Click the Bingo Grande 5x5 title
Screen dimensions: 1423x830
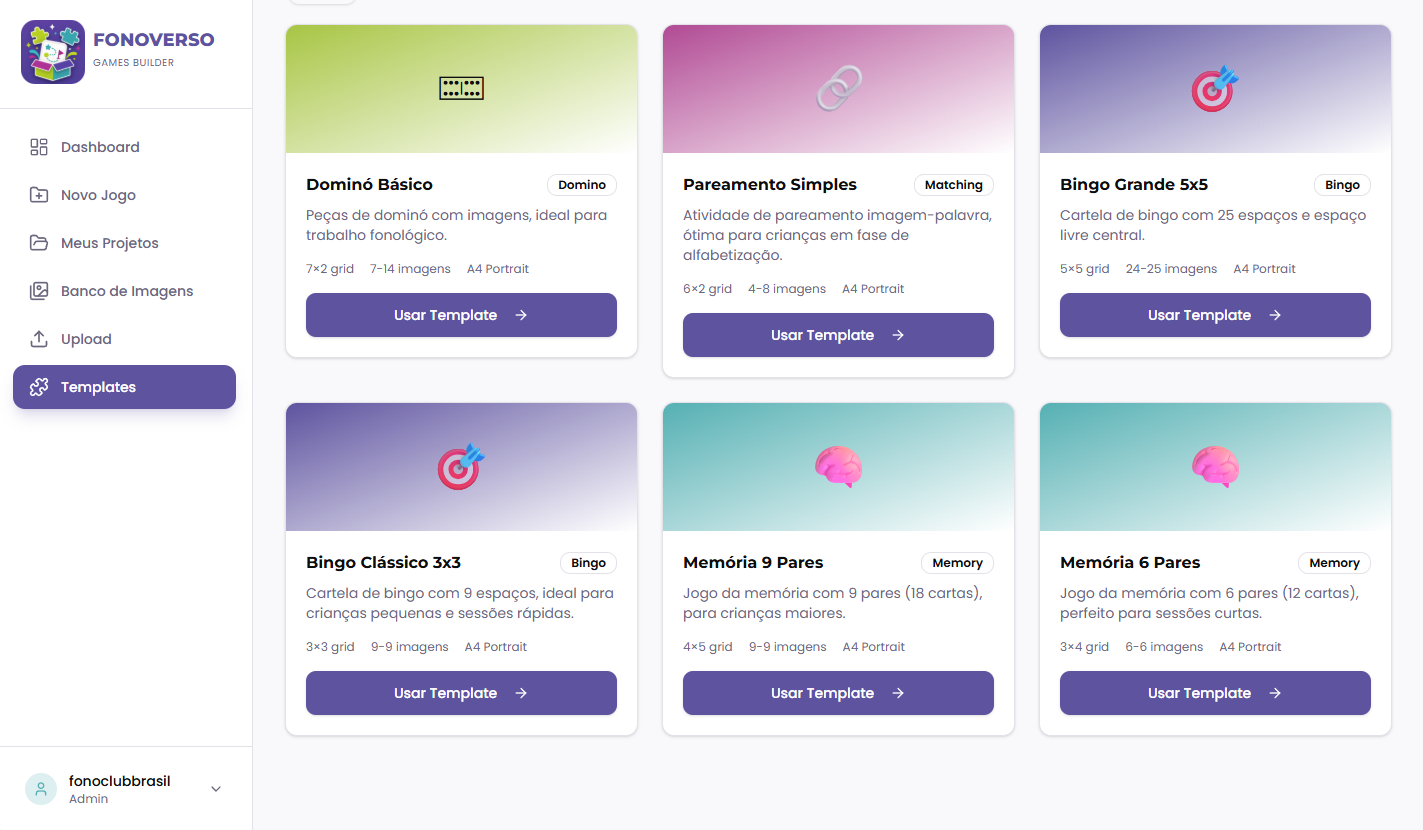tap(1134, 185)
